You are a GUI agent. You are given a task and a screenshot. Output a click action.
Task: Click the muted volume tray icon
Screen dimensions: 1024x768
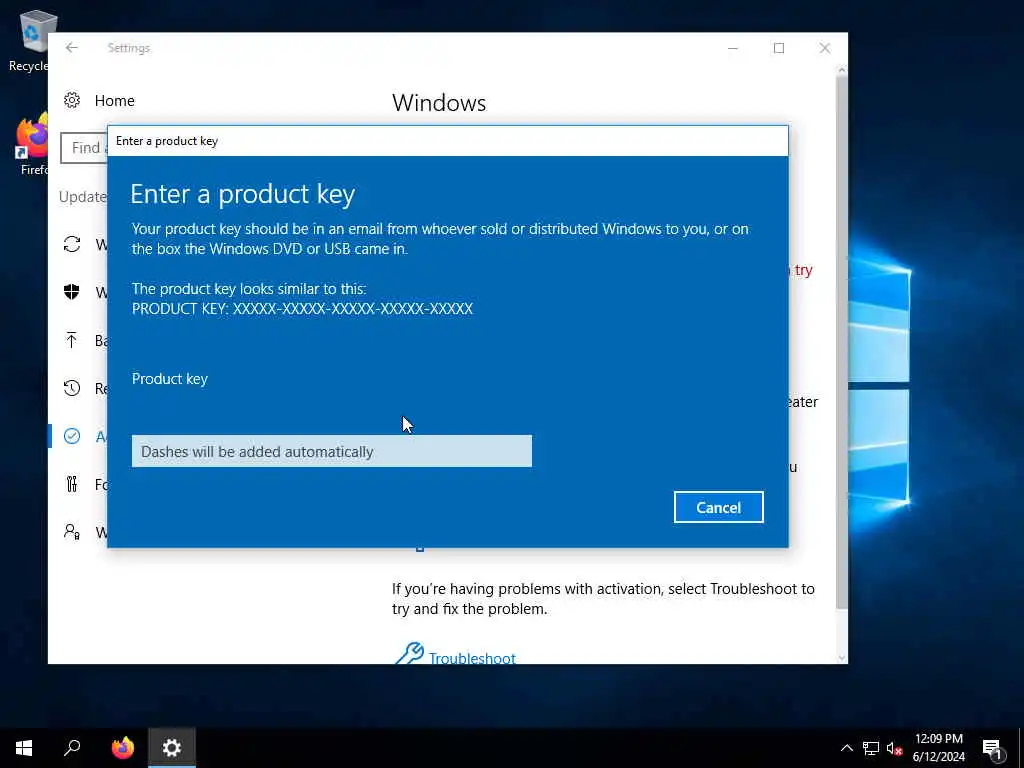point(894,748)
